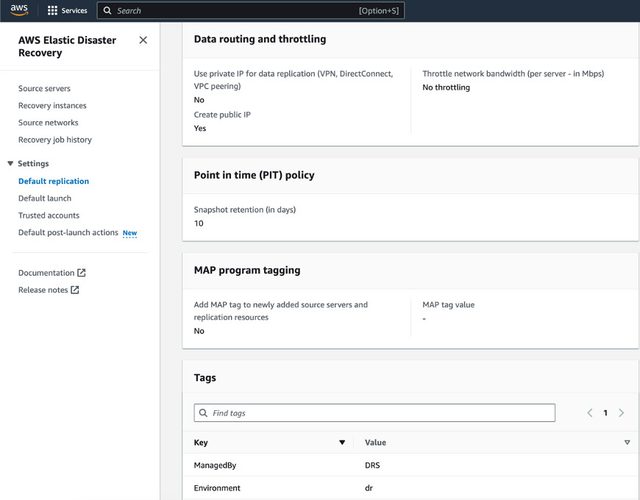Open Trusted accounts settings
This screenshot has height=500, width=640.
49,215
